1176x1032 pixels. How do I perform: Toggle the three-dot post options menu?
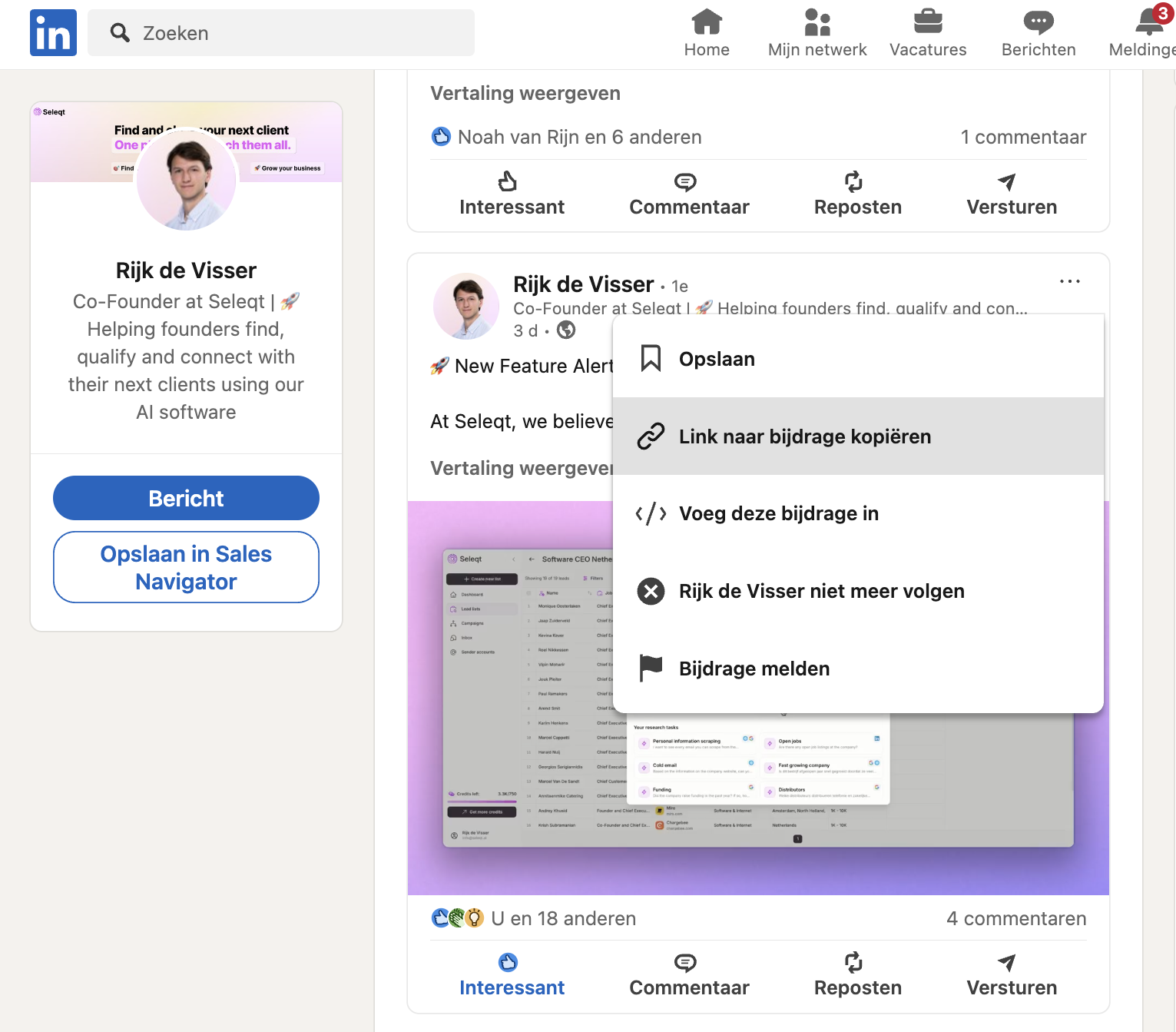click(x=1069, y=281)
